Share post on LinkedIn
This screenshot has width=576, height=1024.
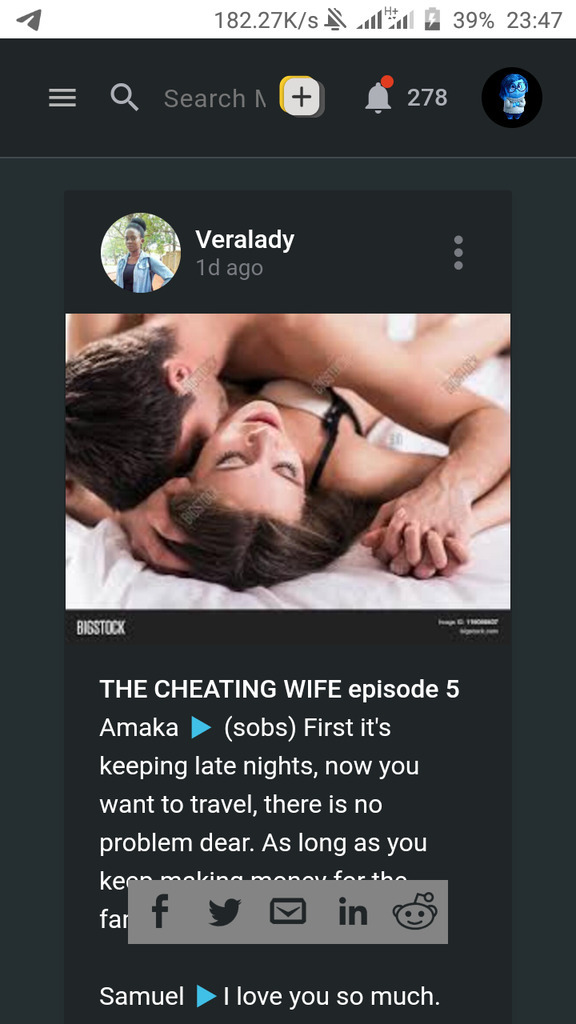pyautogui.click(x=353, y=912)
